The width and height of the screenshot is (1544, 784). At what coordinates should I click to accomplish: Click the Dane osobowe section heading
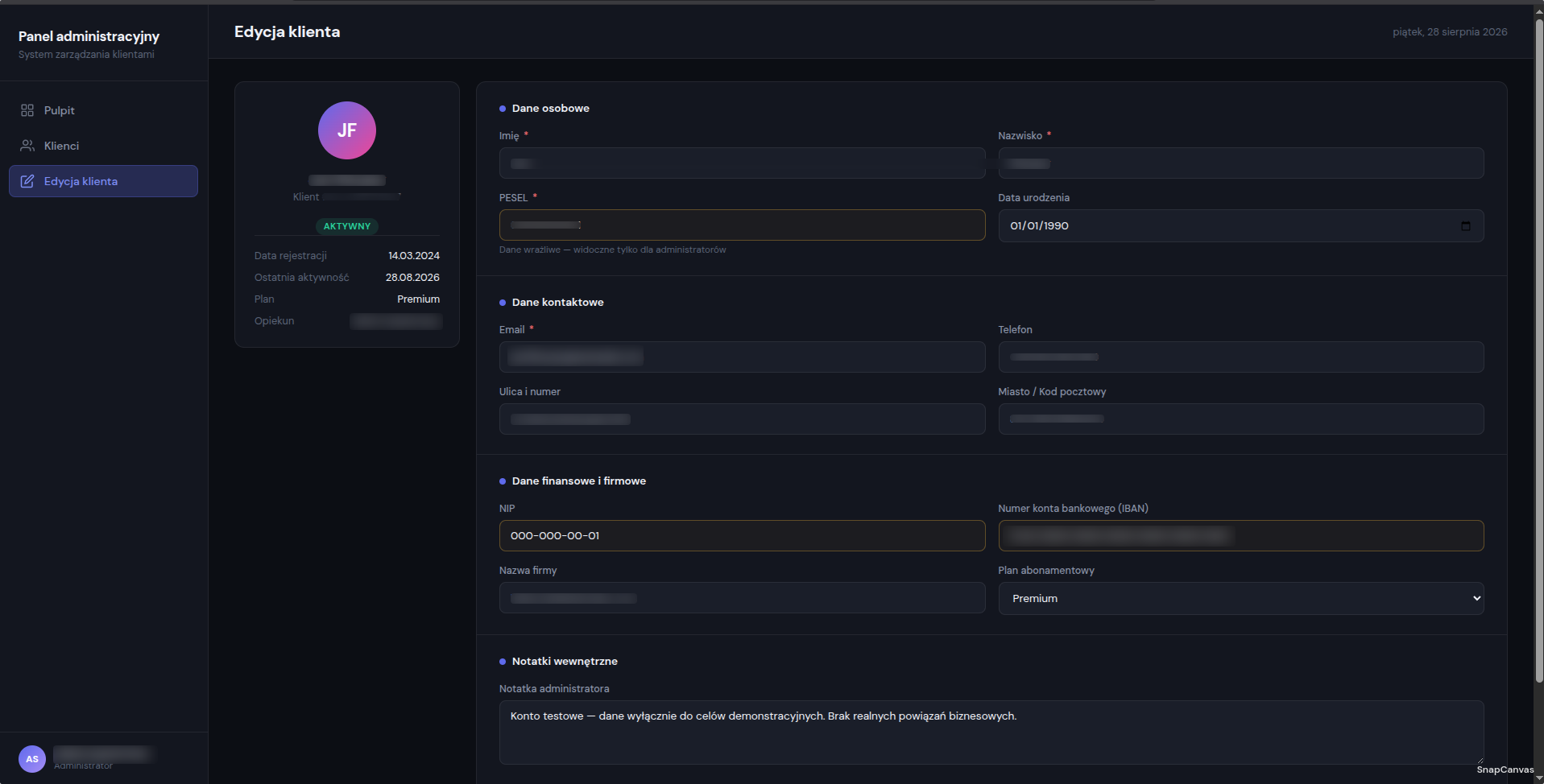tap(550, 109)
